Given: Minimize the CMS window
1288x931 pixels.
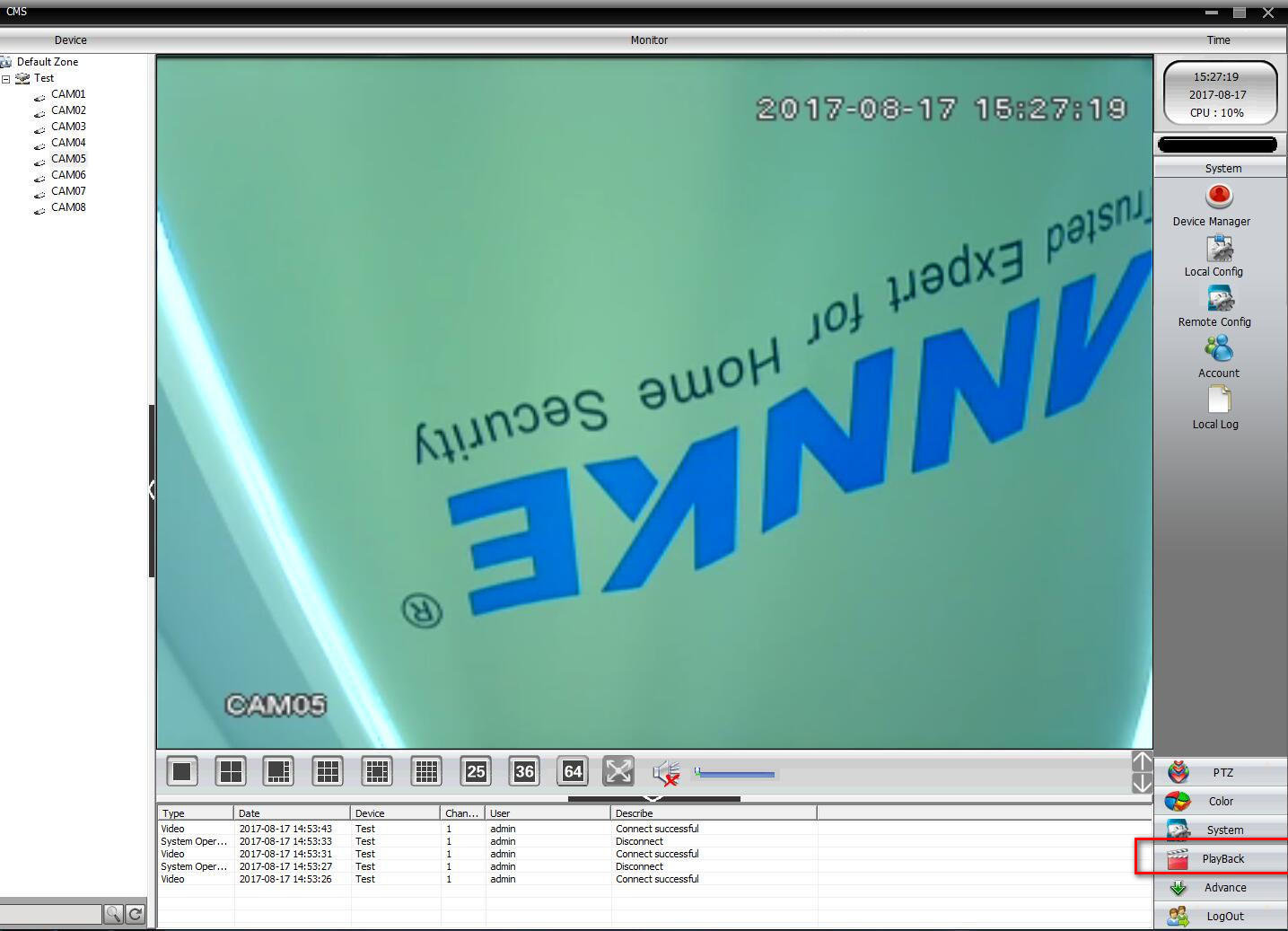Looking at the screenshot, I should [1212, 13].
